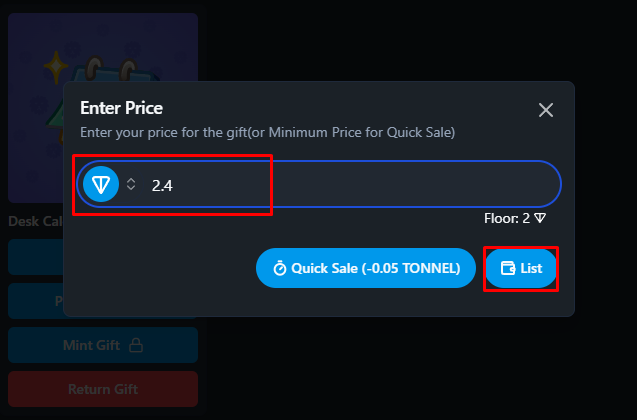637x420 pixels.
Task: Click the wallet icon on List button
Action: click(508, 268)
